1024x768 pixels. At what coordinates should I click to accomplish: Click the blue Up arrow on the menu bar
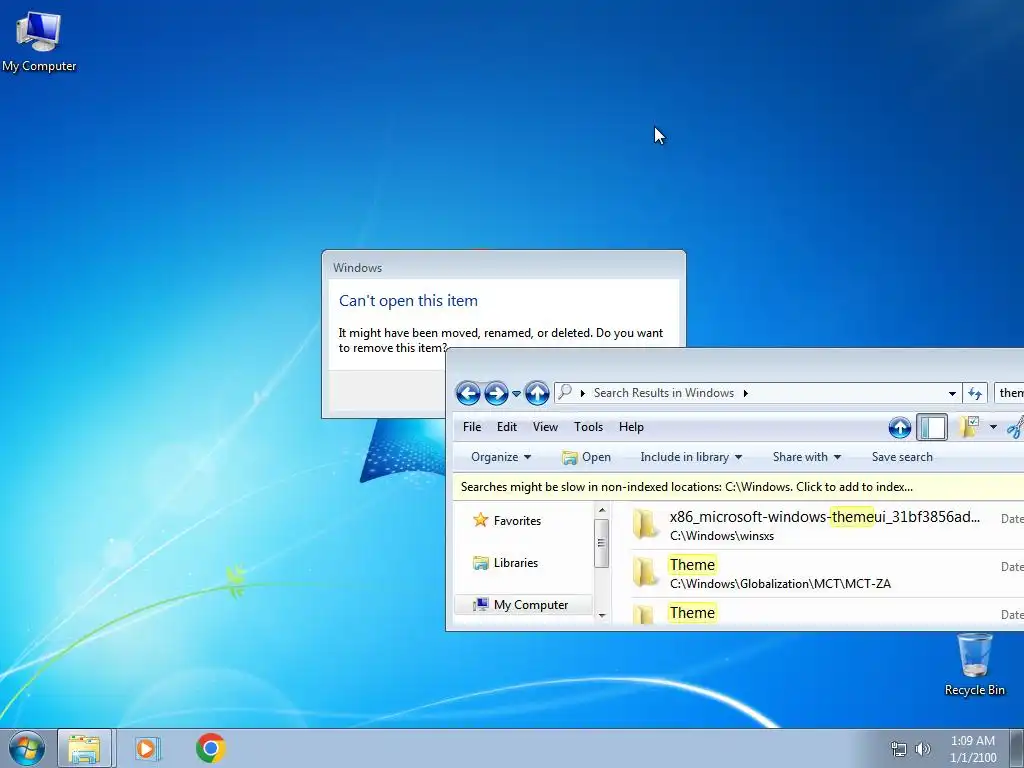[900, 428]
